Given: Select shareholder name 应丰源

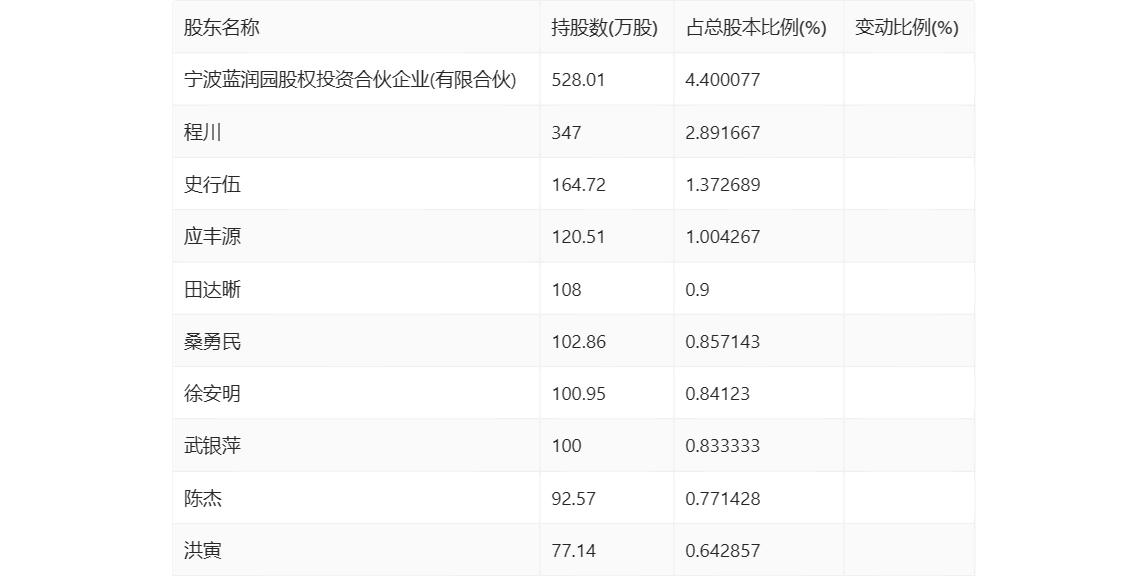Looking at the screenshot, I should coord(212,236).
